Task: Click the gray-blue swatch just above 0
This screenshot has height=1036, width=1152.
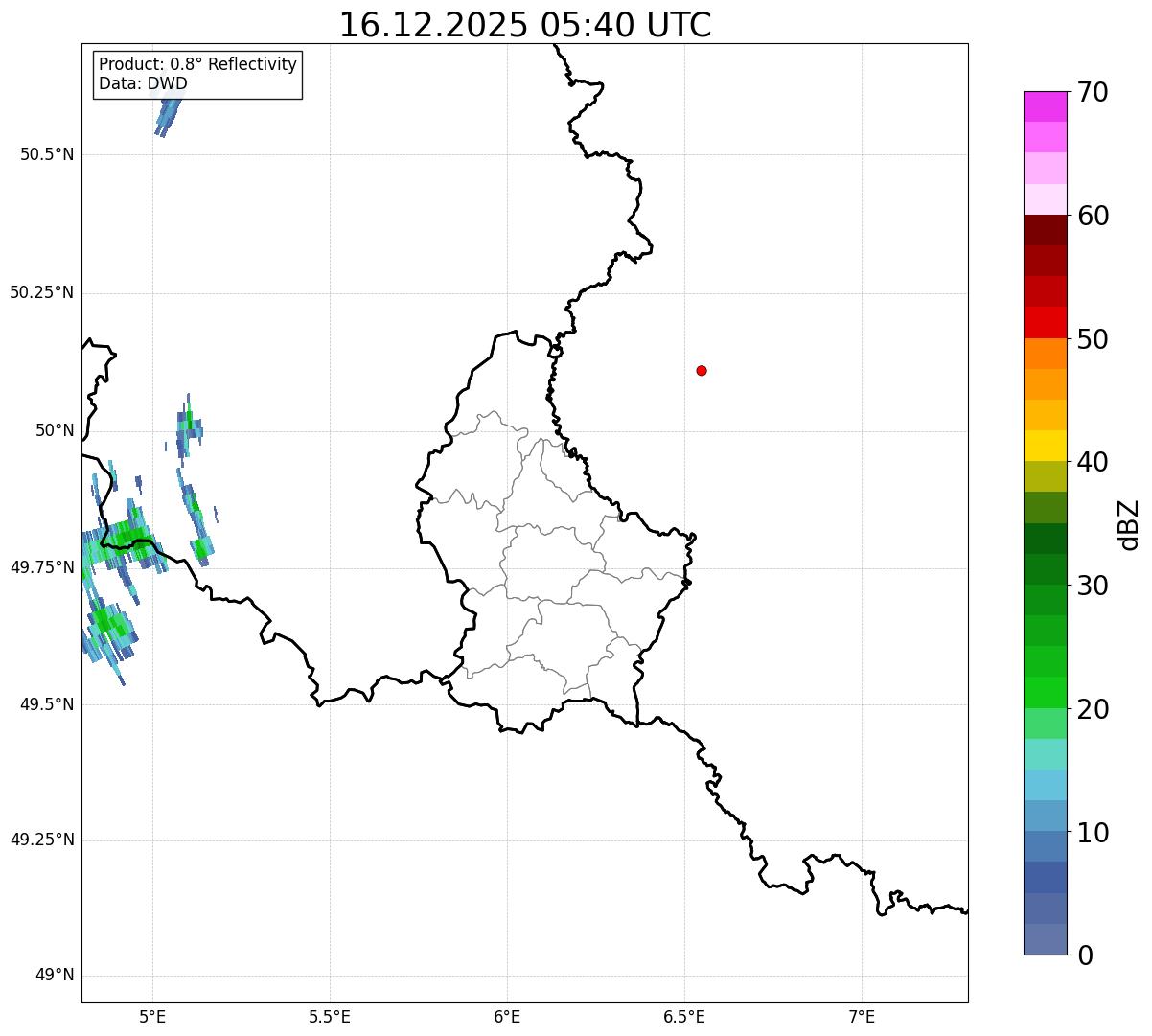Action: (x=1046, y=939)
